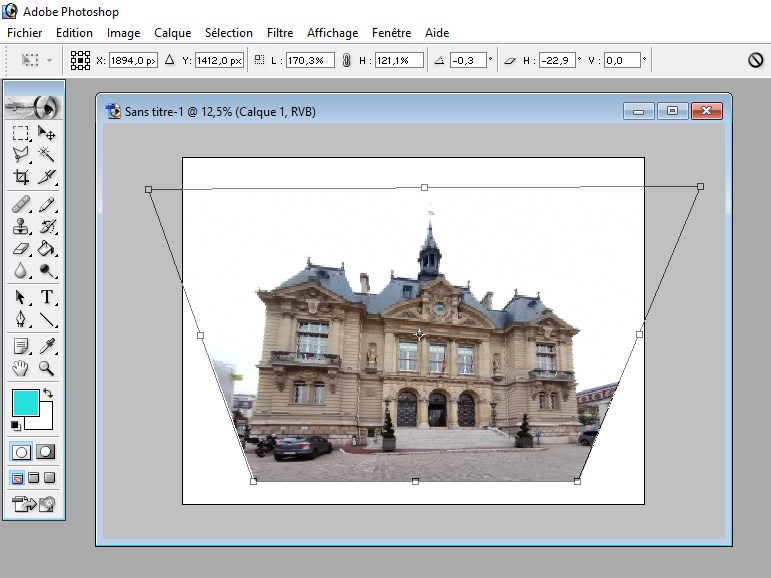Choose the Paint Bucket tool
Viewport: 771px width, 578px height.
coord(46,248)
